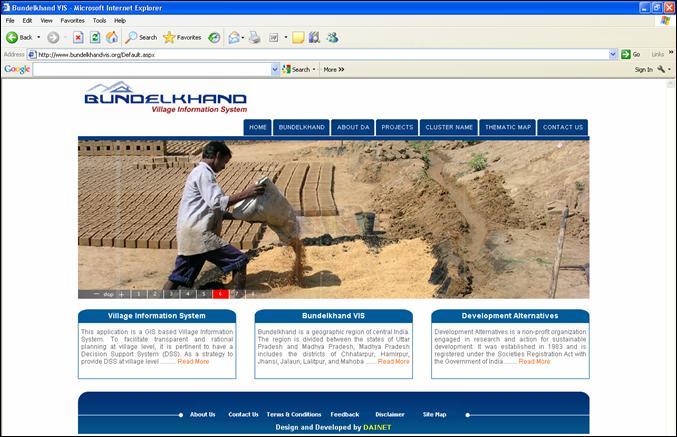Open the Search pane magnifier icon

[131, 38]
